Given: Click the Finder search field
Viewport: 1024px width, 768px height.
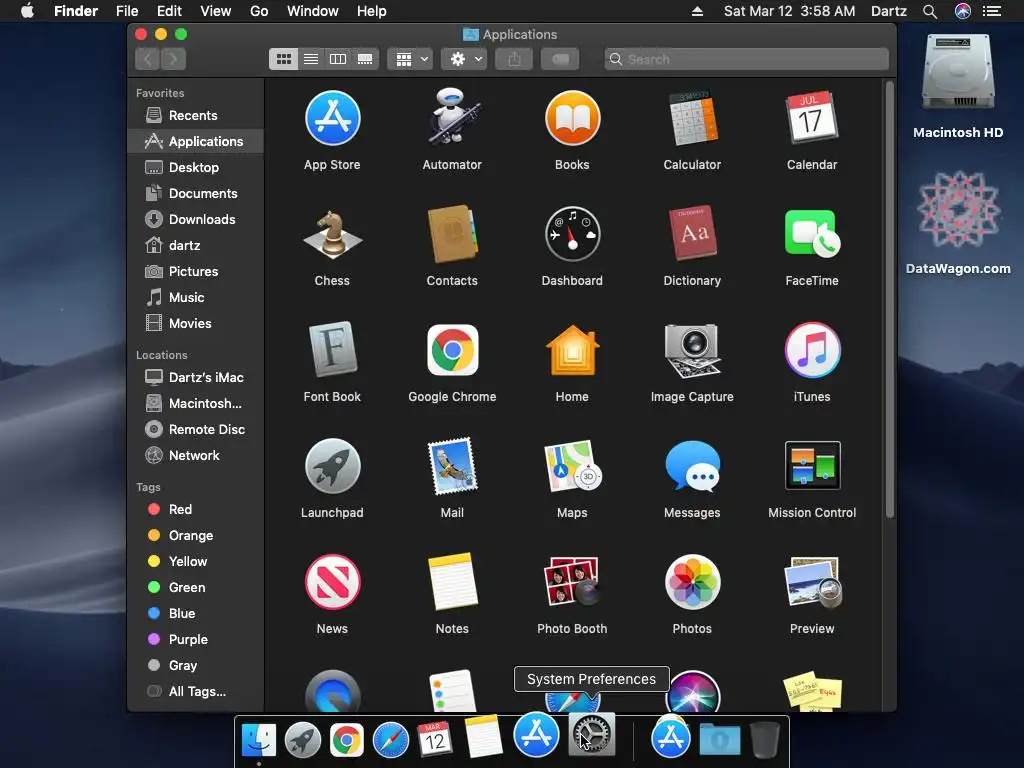Looking at the screenshot, I should (746, 59).
